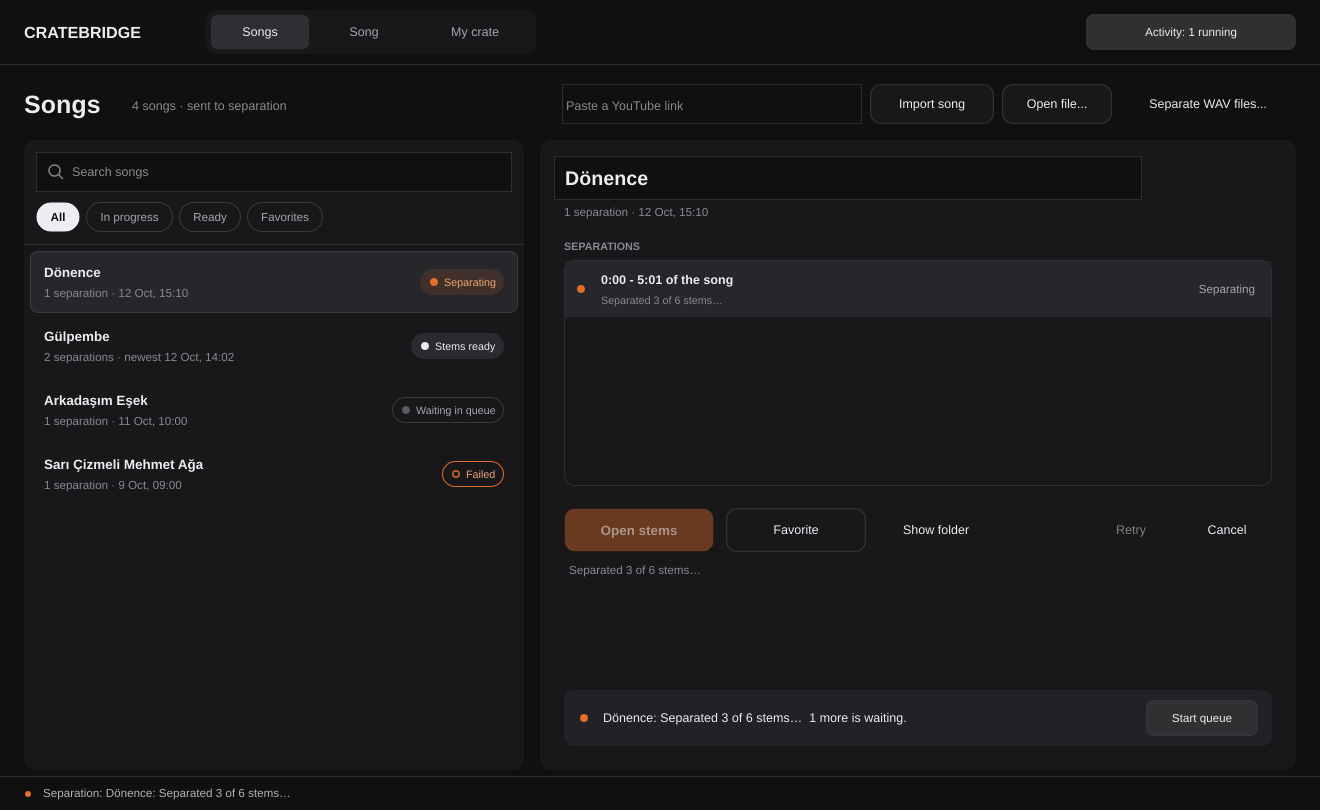This screenshot has width=1320, height=810.
Task: Click the Open stems button
Action: [x=639, y=530]
